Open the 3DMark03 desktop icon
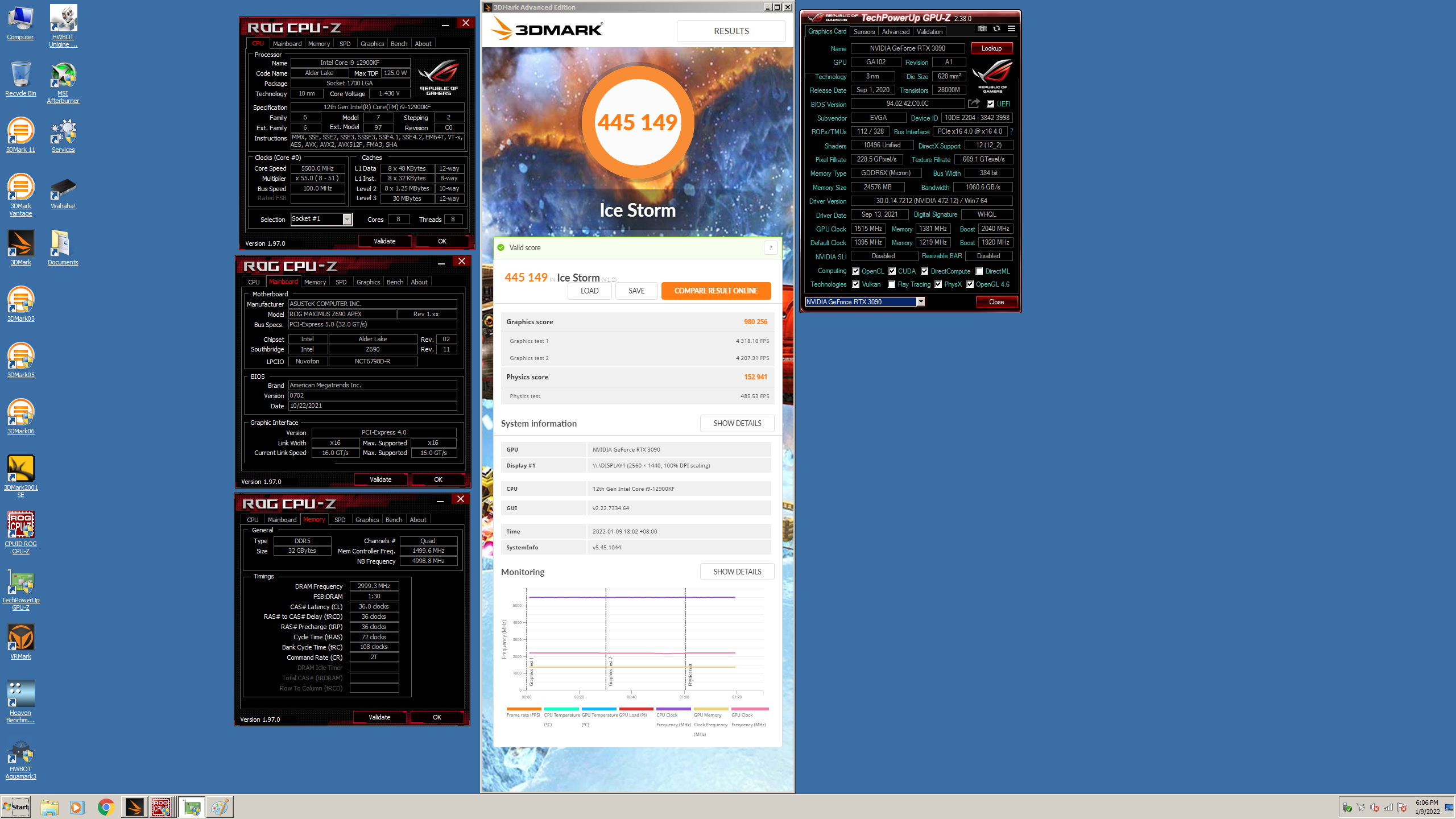1456x819 pixels. click(20, 304)
